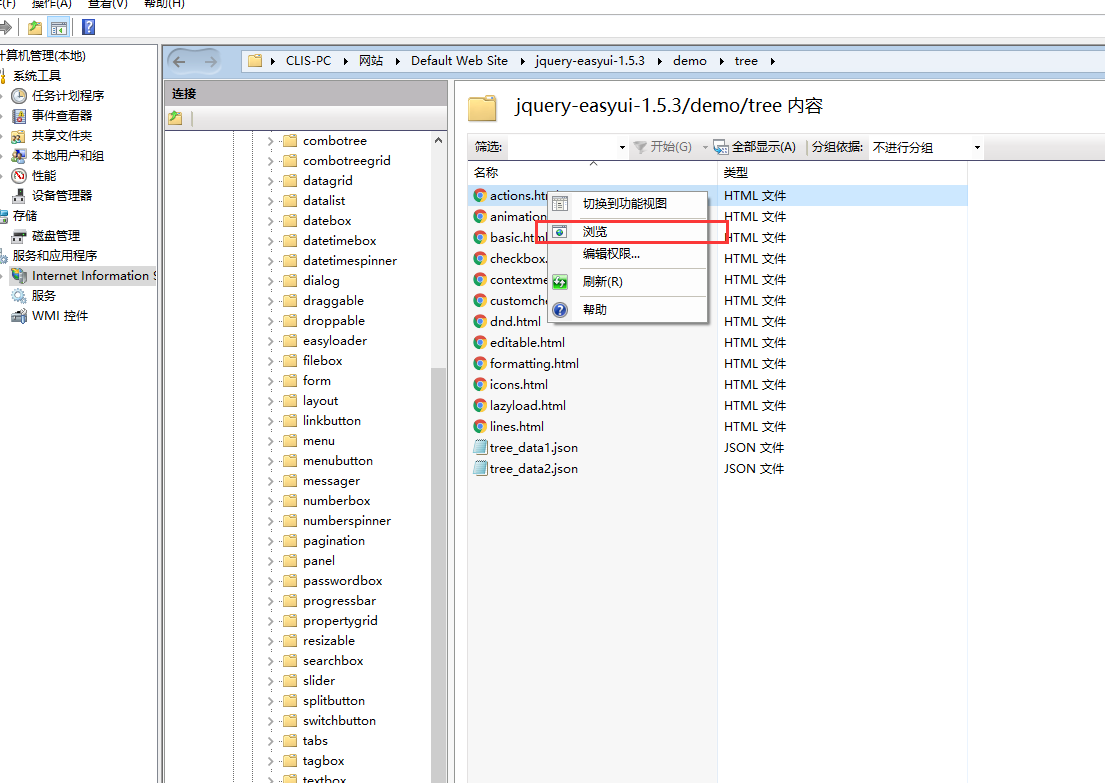Select the 服务和应用程序 node in console tree
Screen dimensions: 1105x783
coord(55,256)
